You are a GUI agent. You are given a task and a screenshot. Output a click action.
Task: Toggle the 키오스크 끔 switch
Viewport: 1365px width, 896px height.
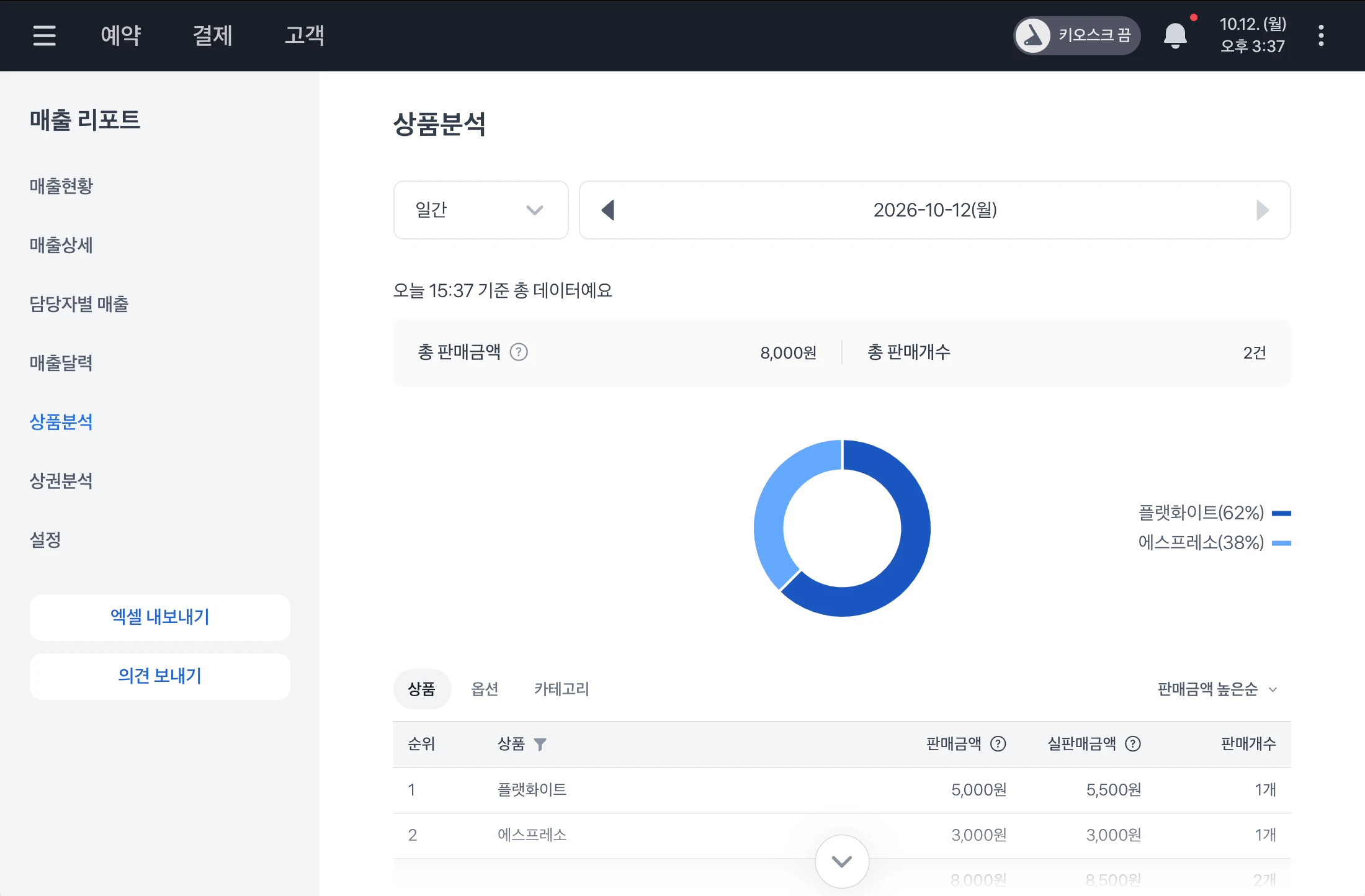pos(1076,35)
